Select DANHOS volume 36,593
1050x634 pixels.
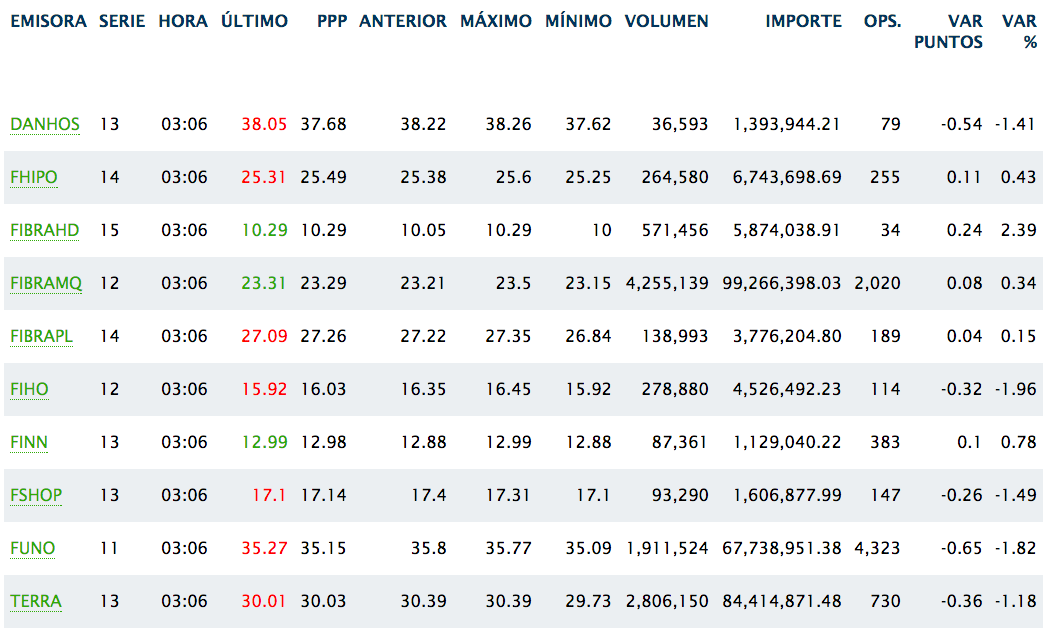[680, 125]
